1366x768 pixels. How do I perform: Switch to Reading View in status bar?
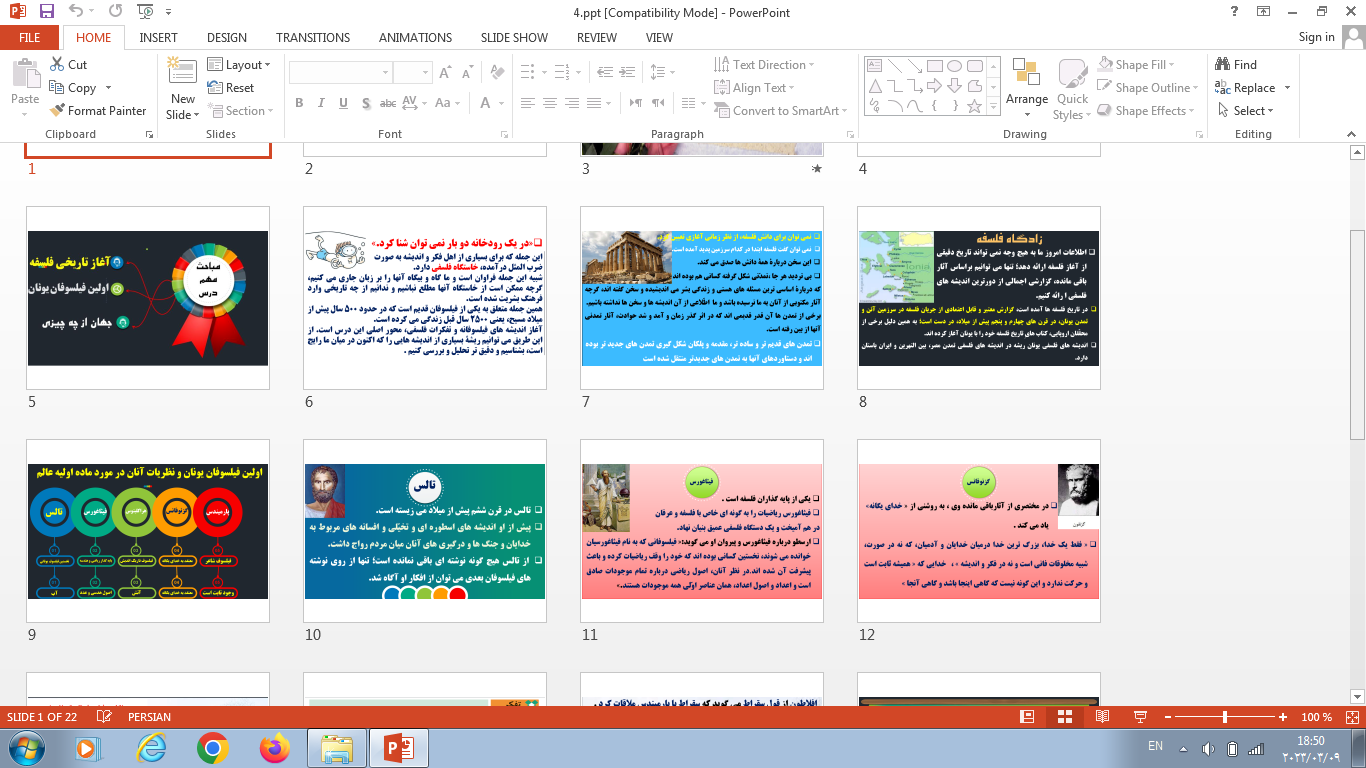(x=1102, y=717)
